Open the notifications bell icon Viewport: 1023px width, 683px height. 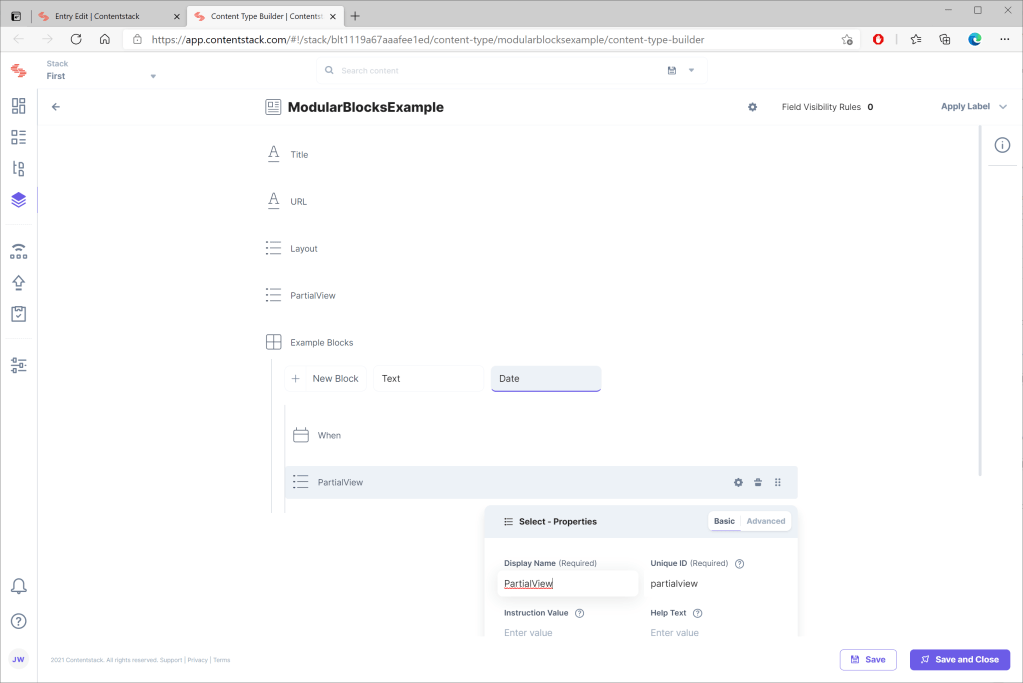pyautogui.click(x=18, y=586)
